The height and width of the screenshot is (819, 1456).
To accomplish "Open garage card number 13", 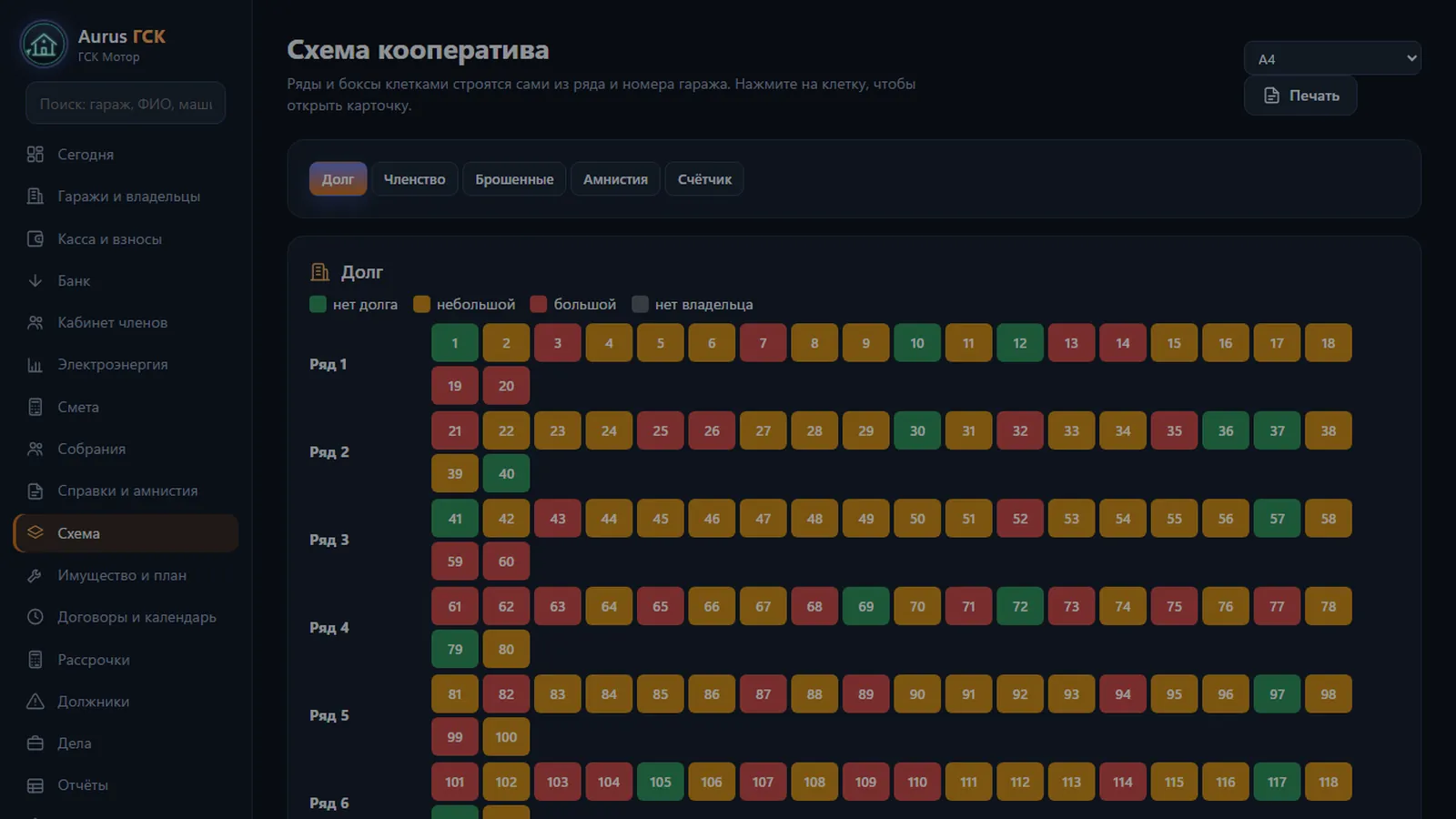I will click(x=1071, y=343).
